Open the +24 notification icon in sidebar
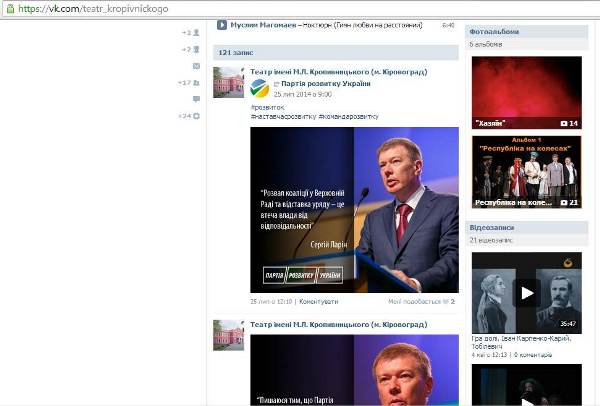600x406 pixels. [196, 116]
